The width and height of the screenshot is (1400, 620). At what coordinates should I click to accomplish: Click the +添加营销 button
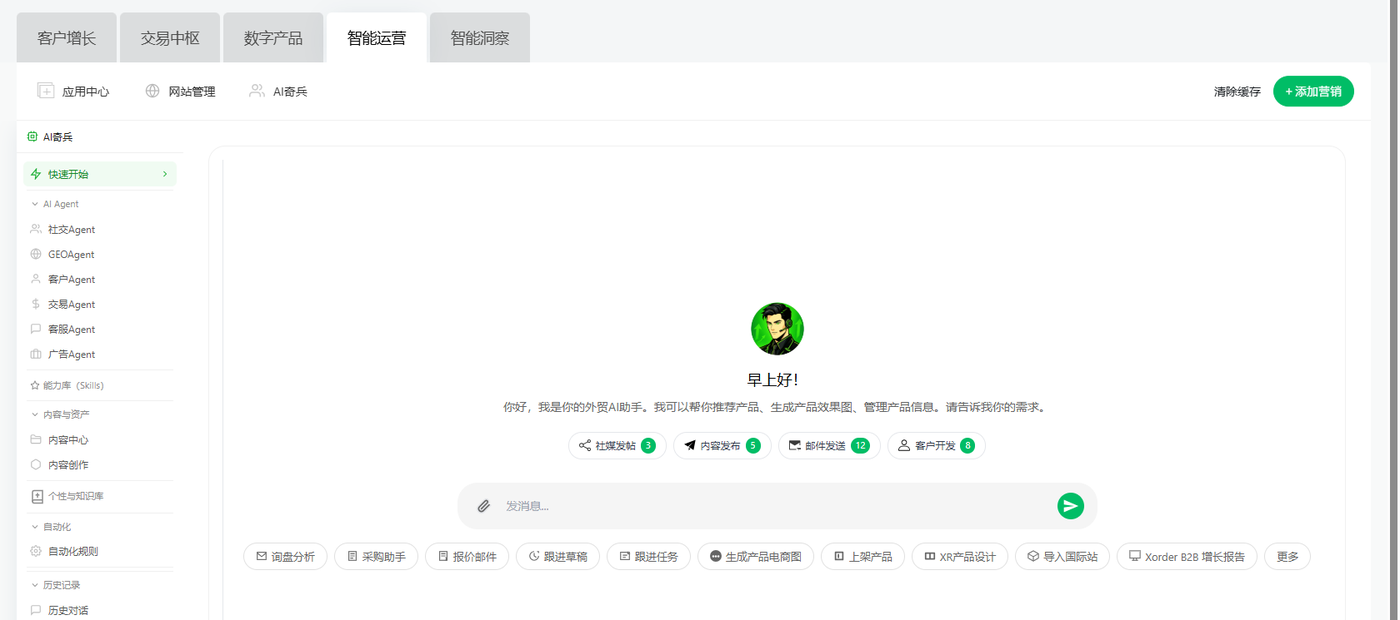(1313, 91)
